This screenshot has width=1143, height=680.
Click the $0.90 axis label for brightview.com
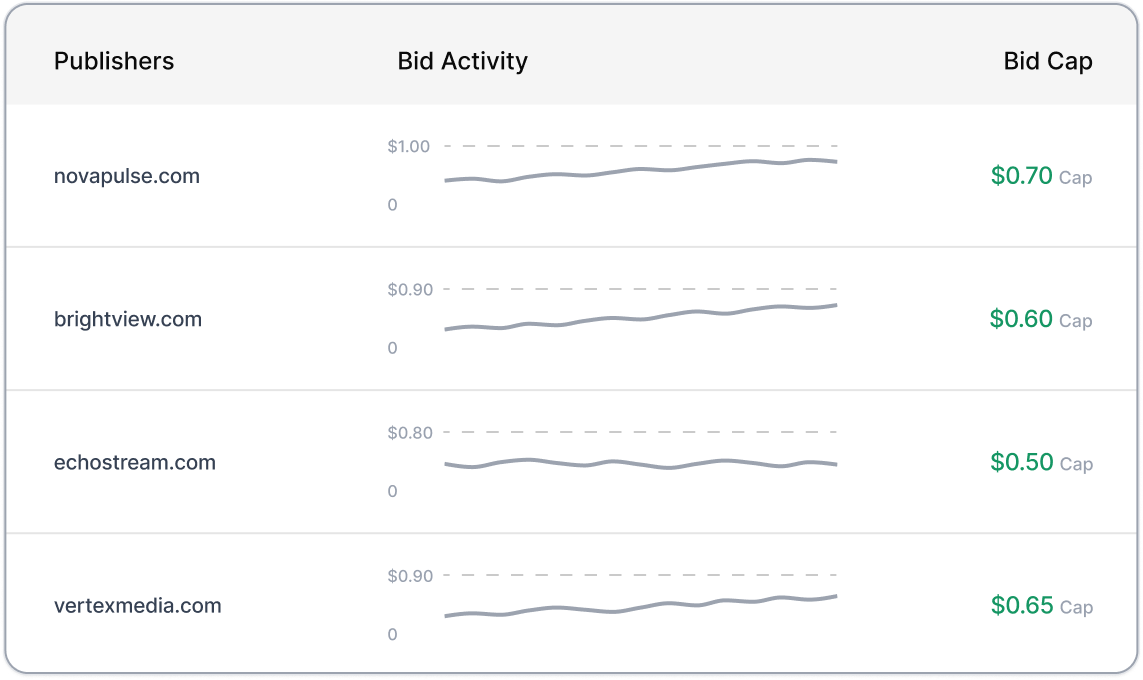(x=410, y=290)
